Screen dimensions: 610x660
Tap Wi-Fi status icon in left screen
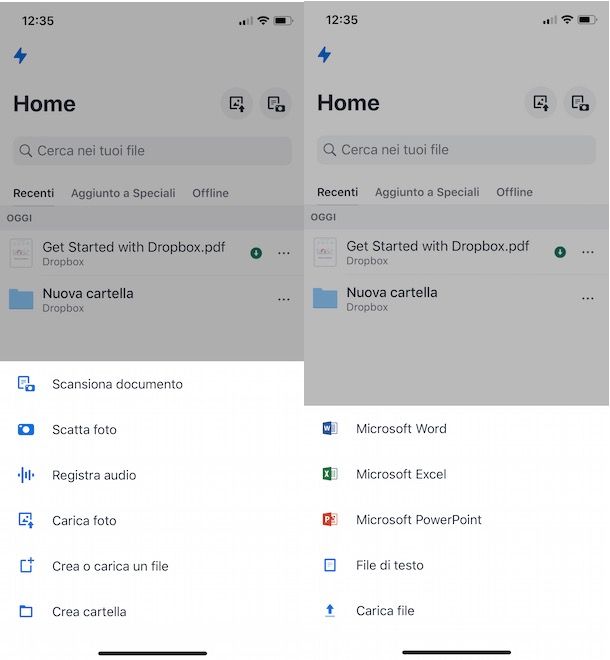click(263, 20)
